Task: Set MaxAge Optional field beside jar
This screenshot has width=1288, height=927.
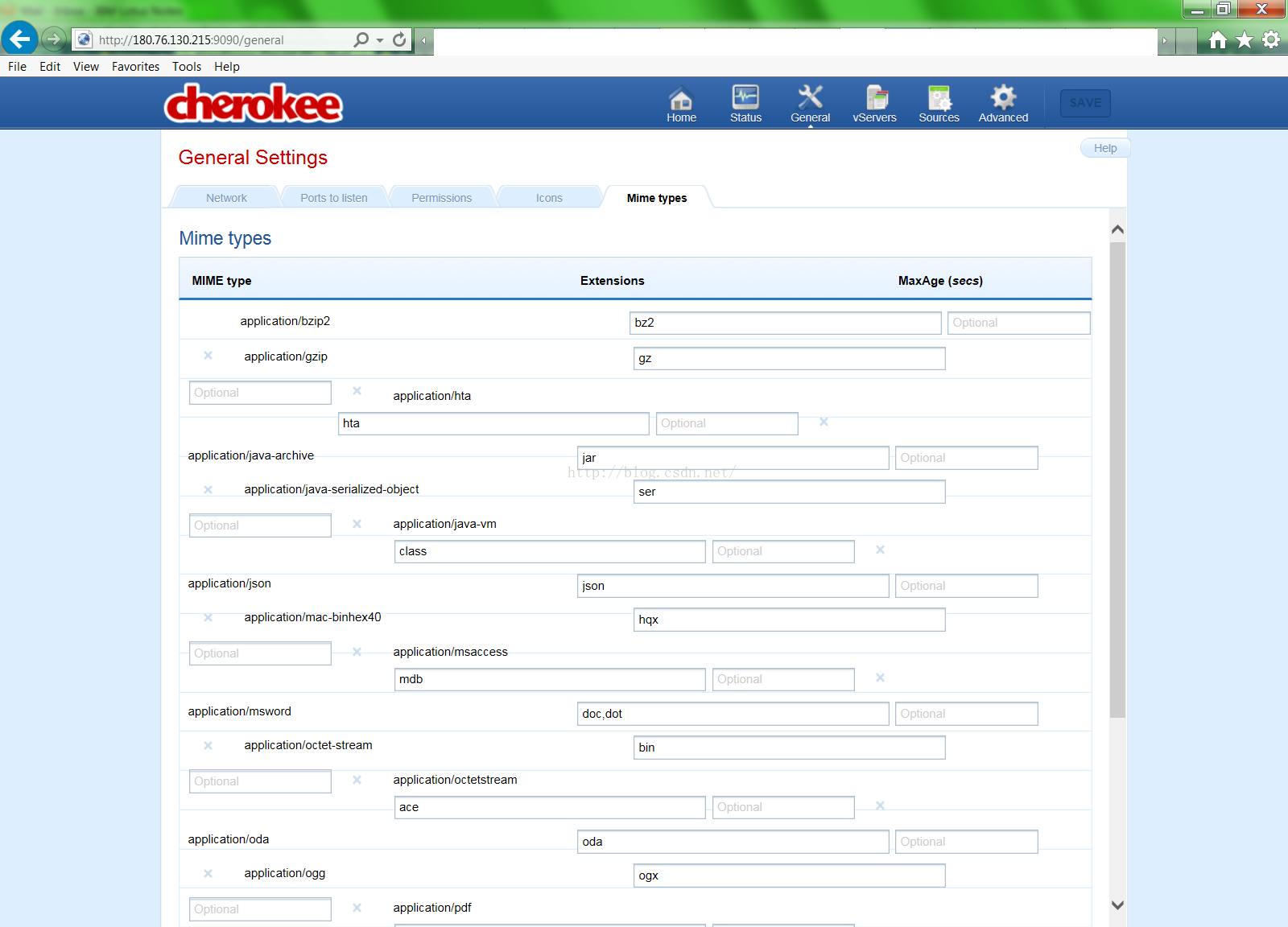Action: pos(966,458)
